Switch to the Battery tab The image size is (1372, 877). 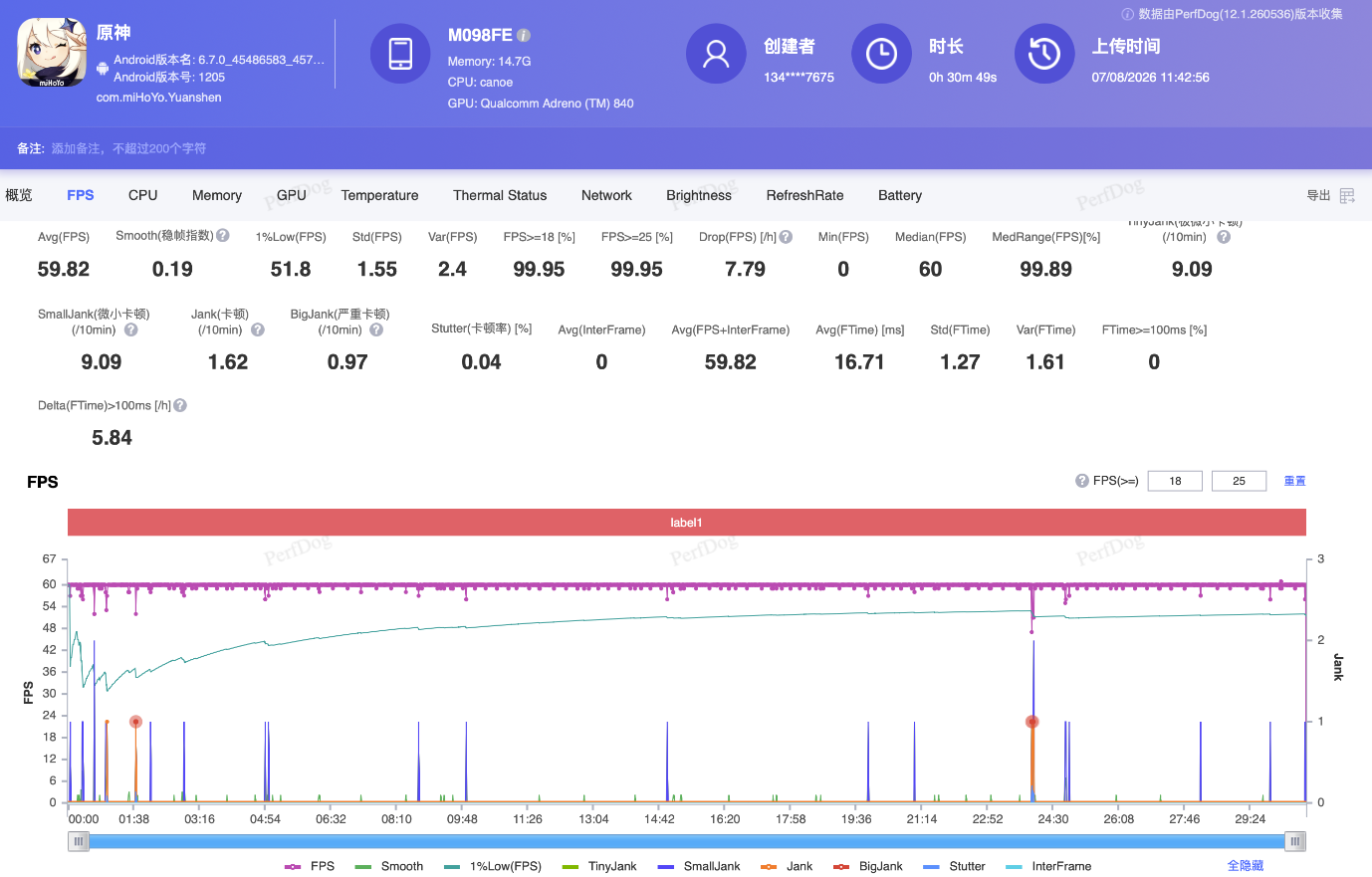[x=900, y=195]
